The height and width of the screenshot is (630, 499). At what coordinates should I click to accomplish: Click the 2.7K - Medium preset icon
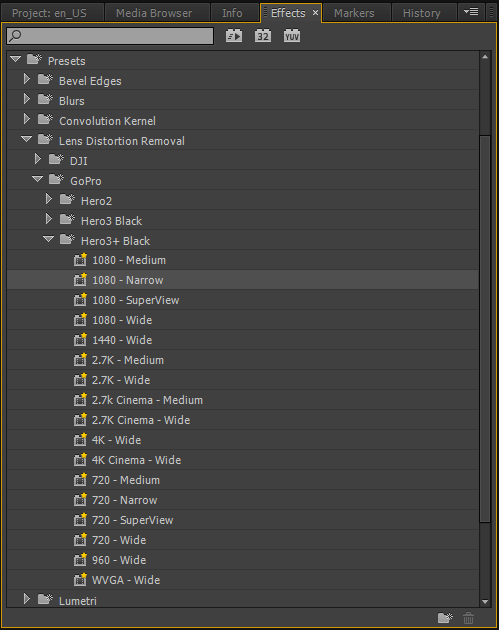click(x=80, y=360)
